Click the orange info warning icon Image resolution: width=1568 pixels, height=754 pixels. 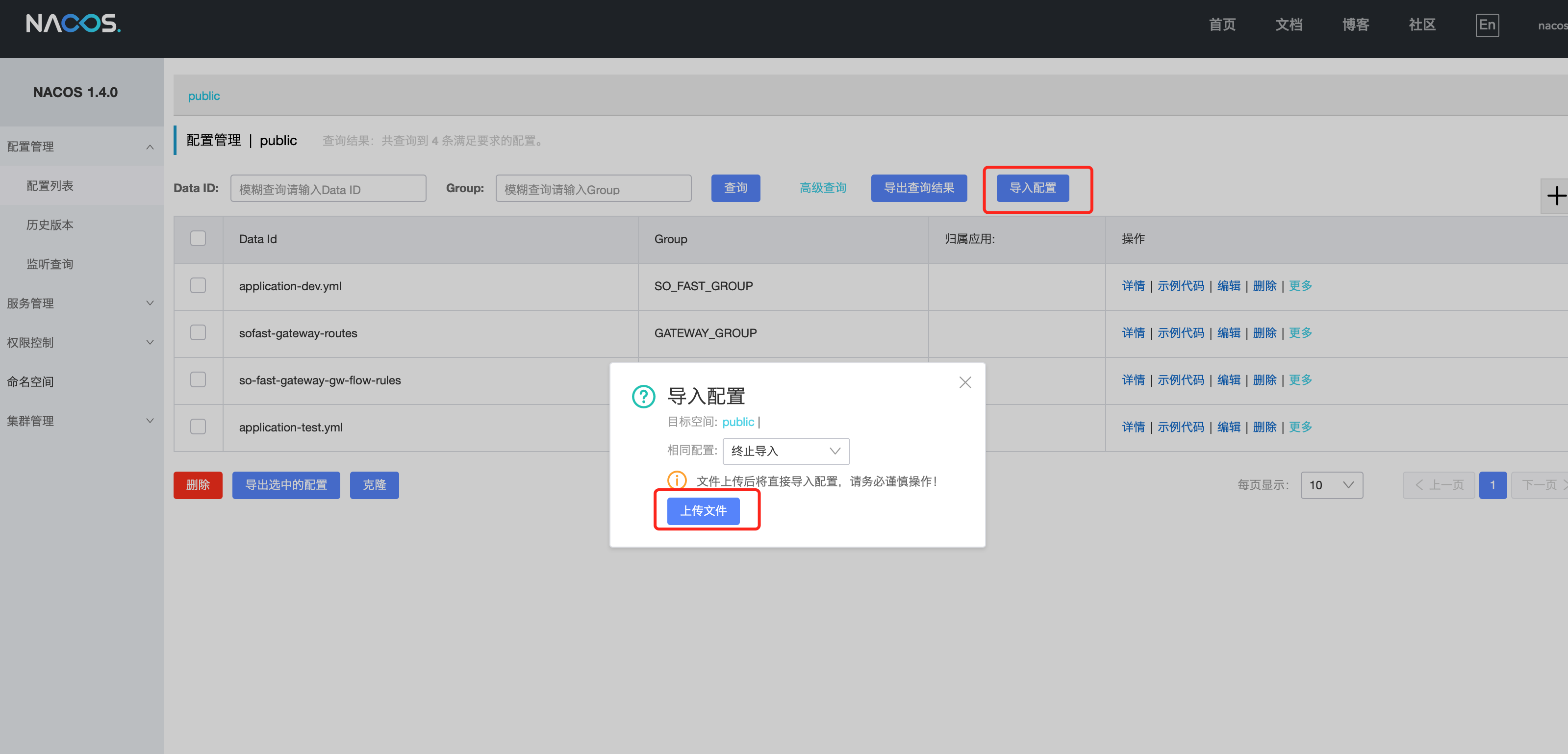[x=676, y=481]
